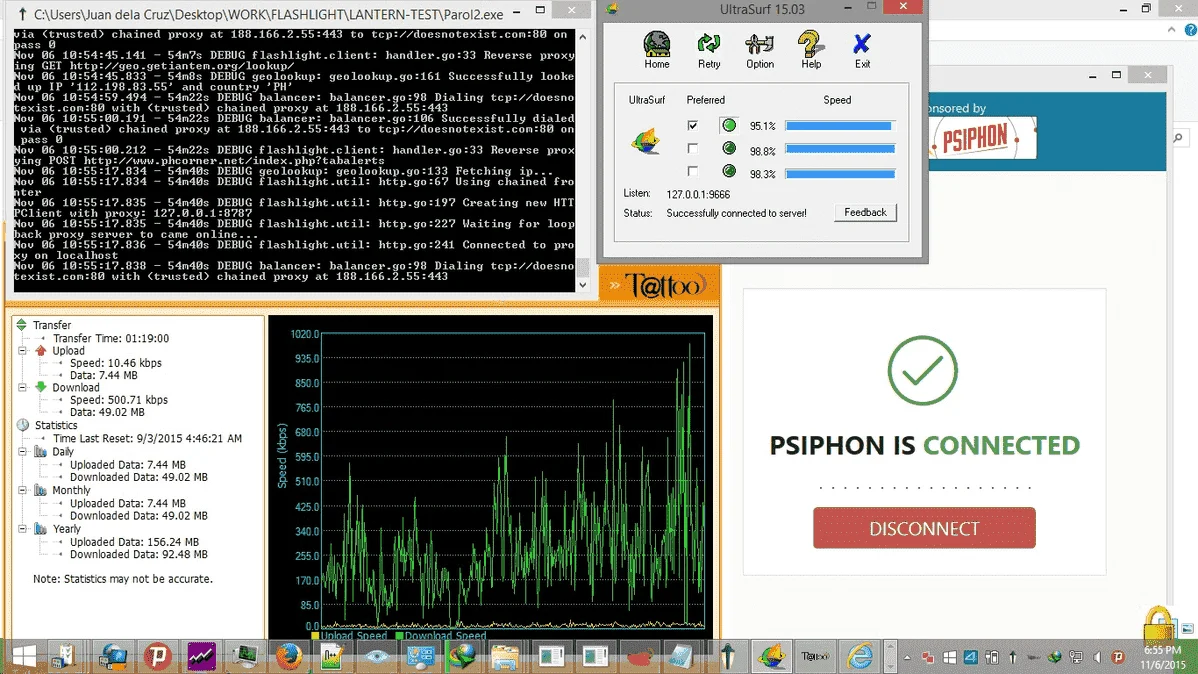Click the Feedback button in UltraSurf
Screen dimensions: 1198x674
pos(865,212)
